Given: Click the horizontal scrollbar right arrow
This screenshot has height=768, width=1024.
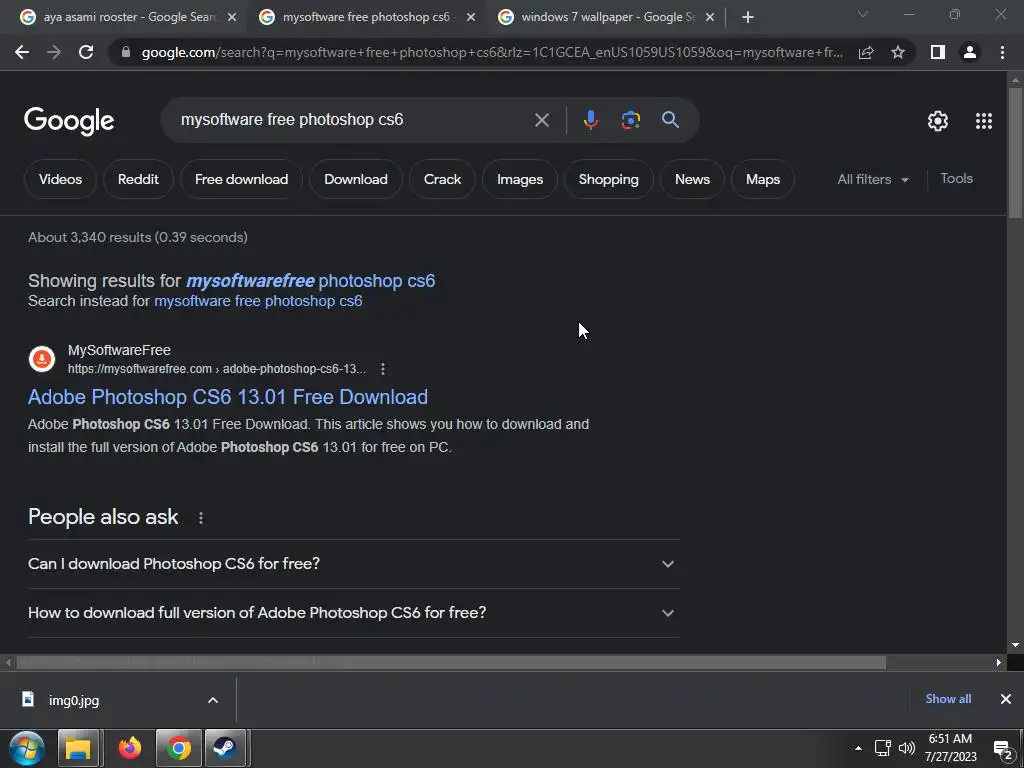Looking at the screenshot, I should point(999,662).
